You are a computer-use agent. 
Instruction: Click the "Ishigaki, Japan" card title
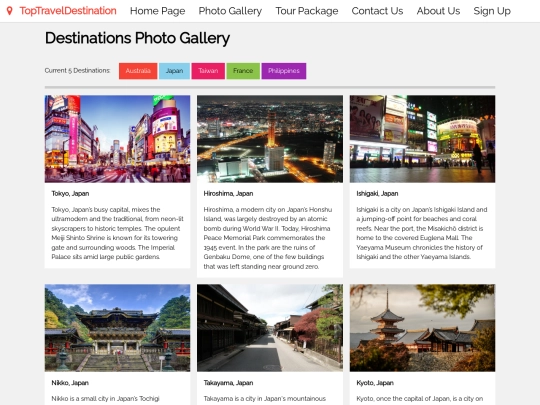click(x=377, y=194)
